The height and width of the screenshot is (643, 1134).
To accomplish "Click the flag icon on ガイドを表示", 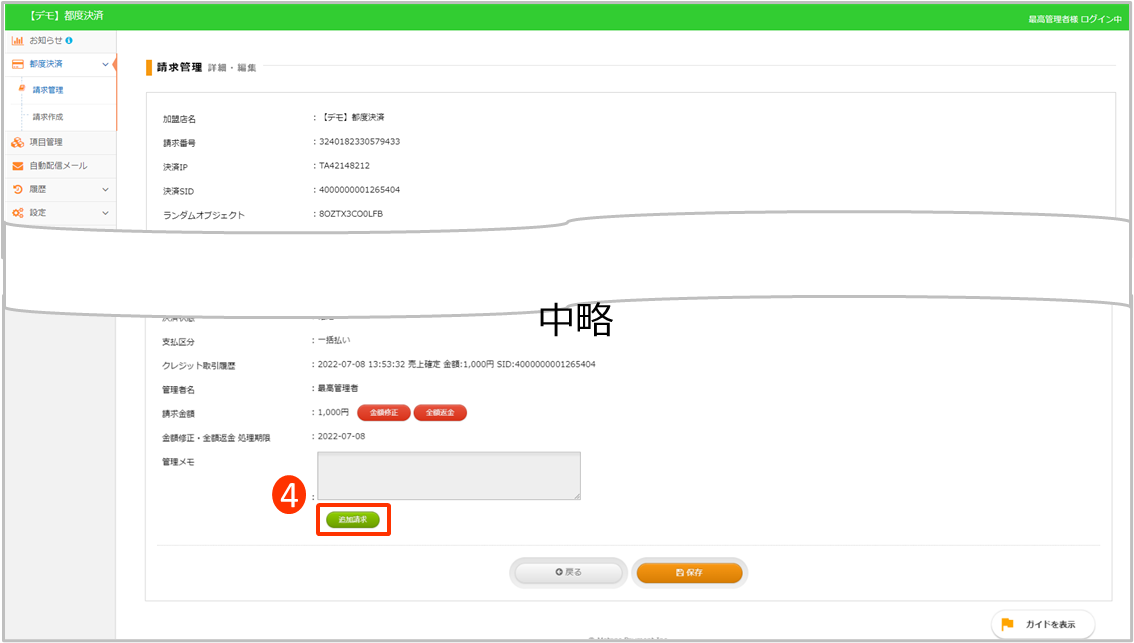I will 1007,624.
